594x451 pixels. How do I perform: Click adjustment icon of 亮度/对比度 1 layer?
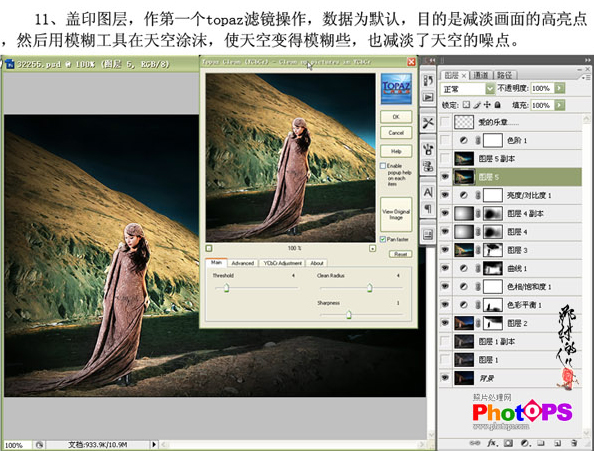pos(464,195)
